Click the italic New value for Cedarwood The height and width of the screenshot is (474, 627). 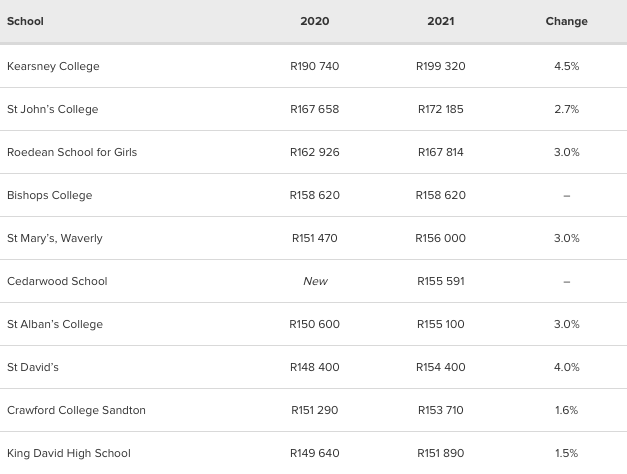pos(315,281)
